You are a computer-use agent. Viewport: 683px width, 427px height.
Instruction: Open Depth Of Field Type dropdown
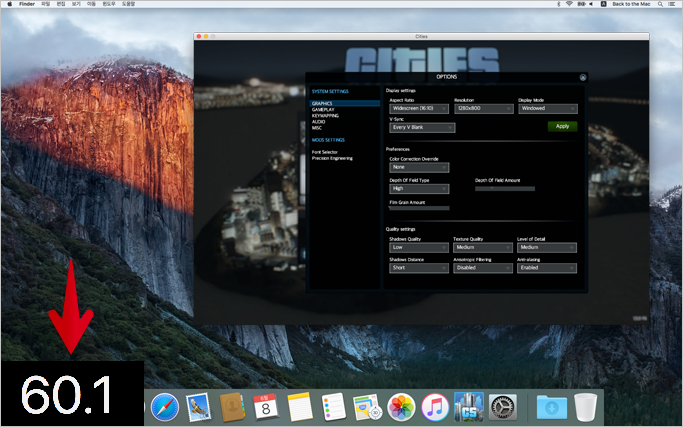click(419, 189)
